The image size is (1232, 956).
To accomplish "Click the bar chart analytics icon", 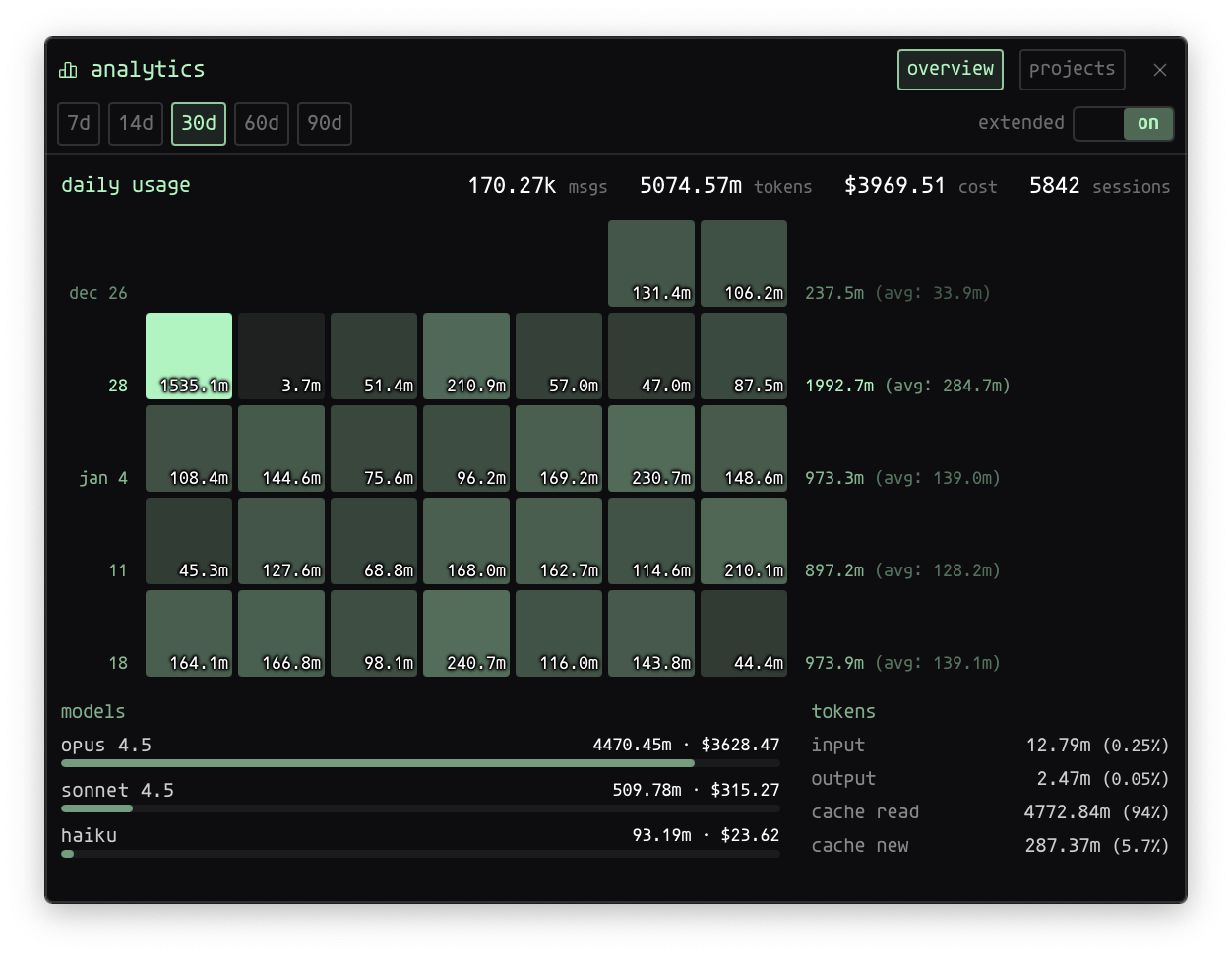I will click(x=67, y=69).
